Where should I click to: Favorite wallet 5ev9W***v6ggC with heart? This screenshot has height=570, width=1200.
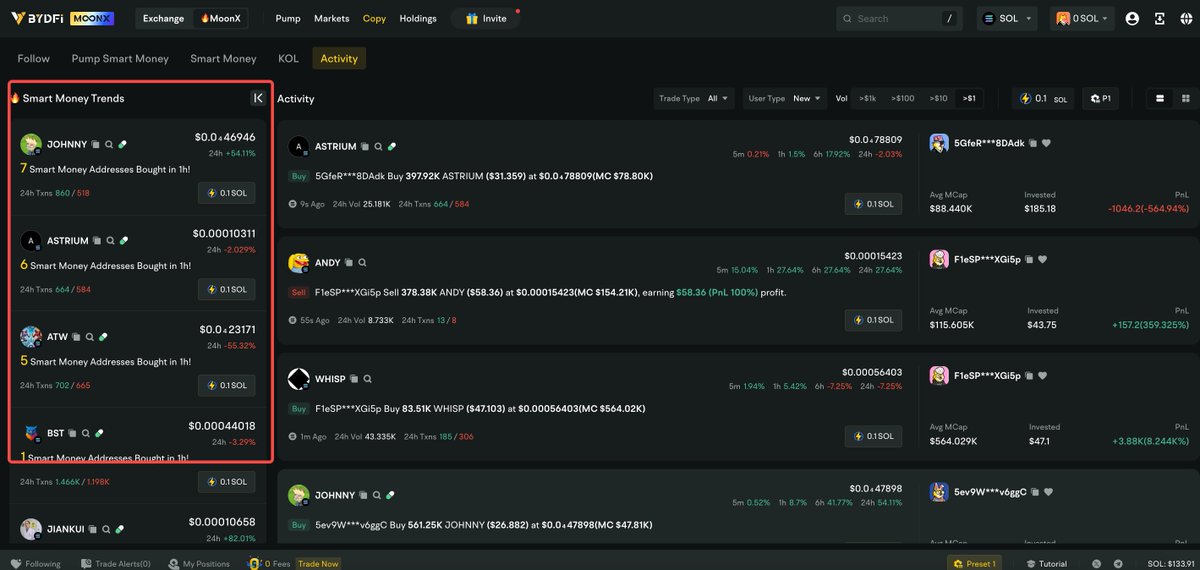click(x=1046, y=491)
